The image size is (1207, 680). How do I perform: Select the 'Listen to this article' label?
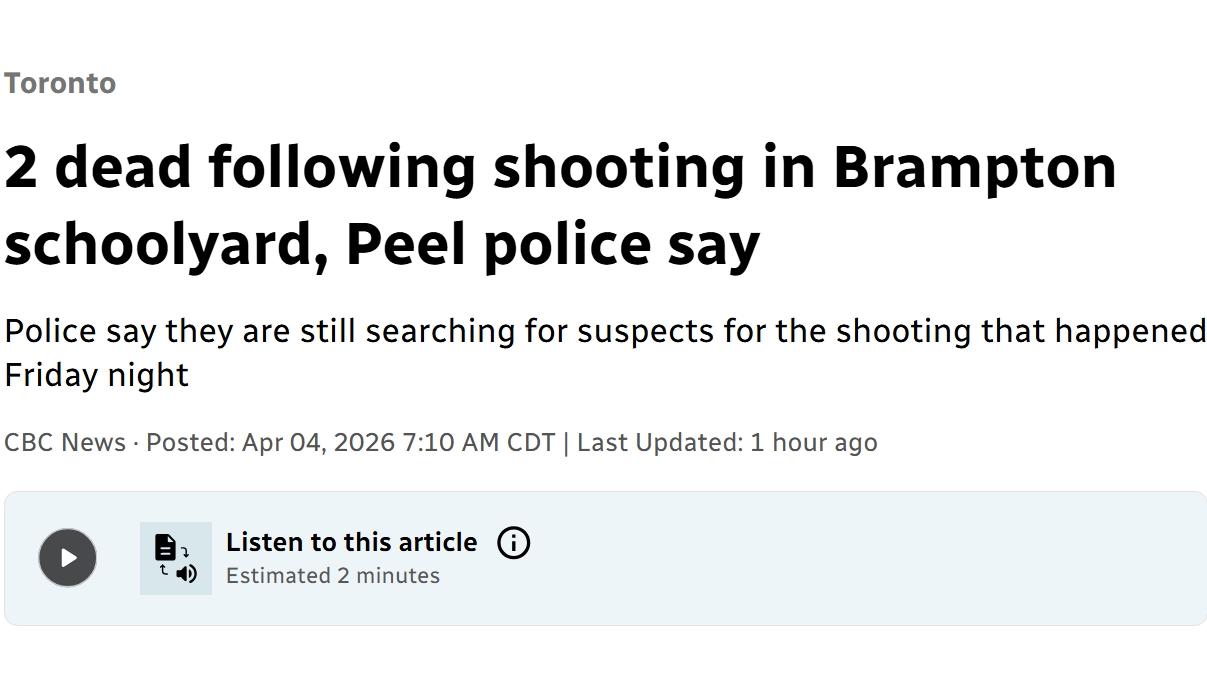click(351, 542)
